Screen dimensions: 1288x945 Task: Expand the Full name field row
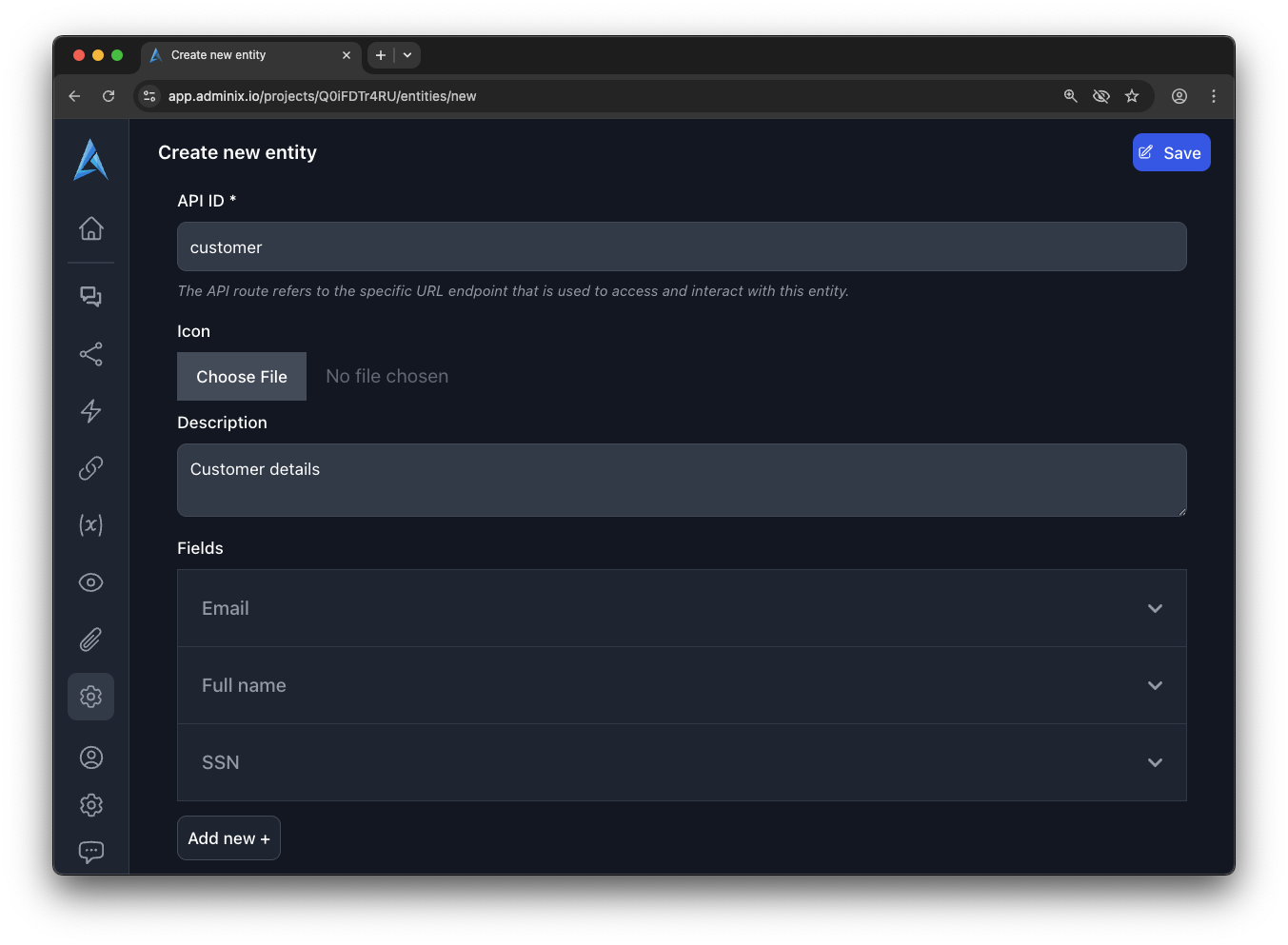pyautogui.click(x=1155, y=685)
